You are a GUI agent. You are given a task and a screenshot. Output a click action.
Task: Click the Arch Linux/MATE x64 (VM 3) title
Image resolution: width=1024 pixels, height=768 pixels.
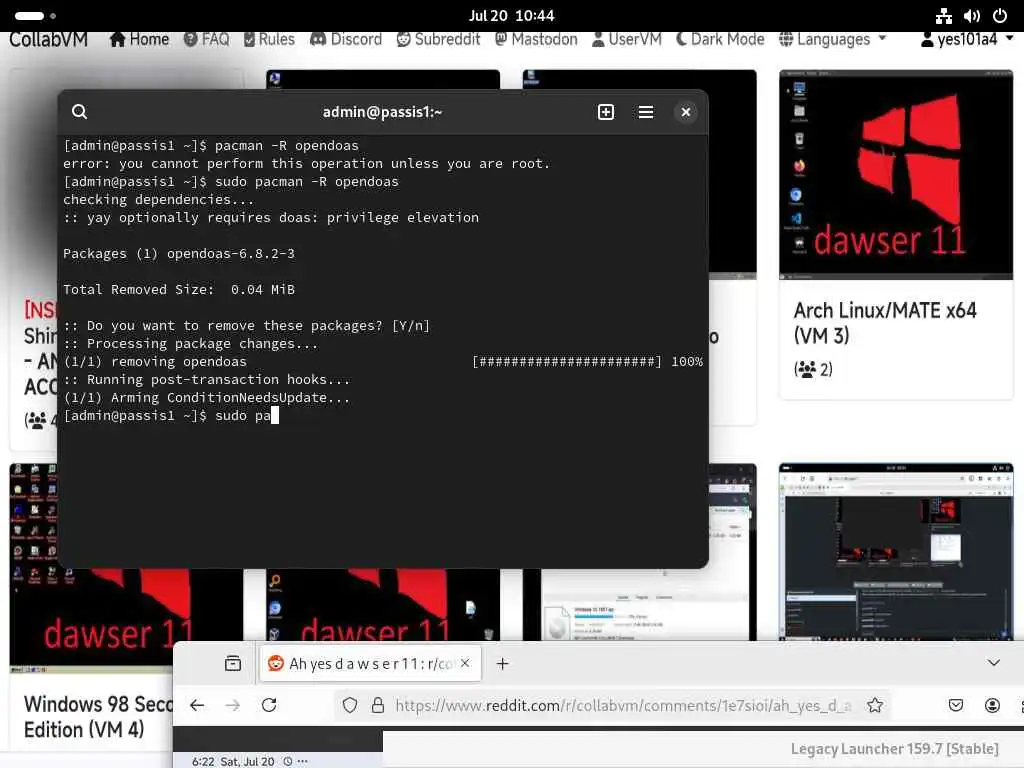[885, 323]
